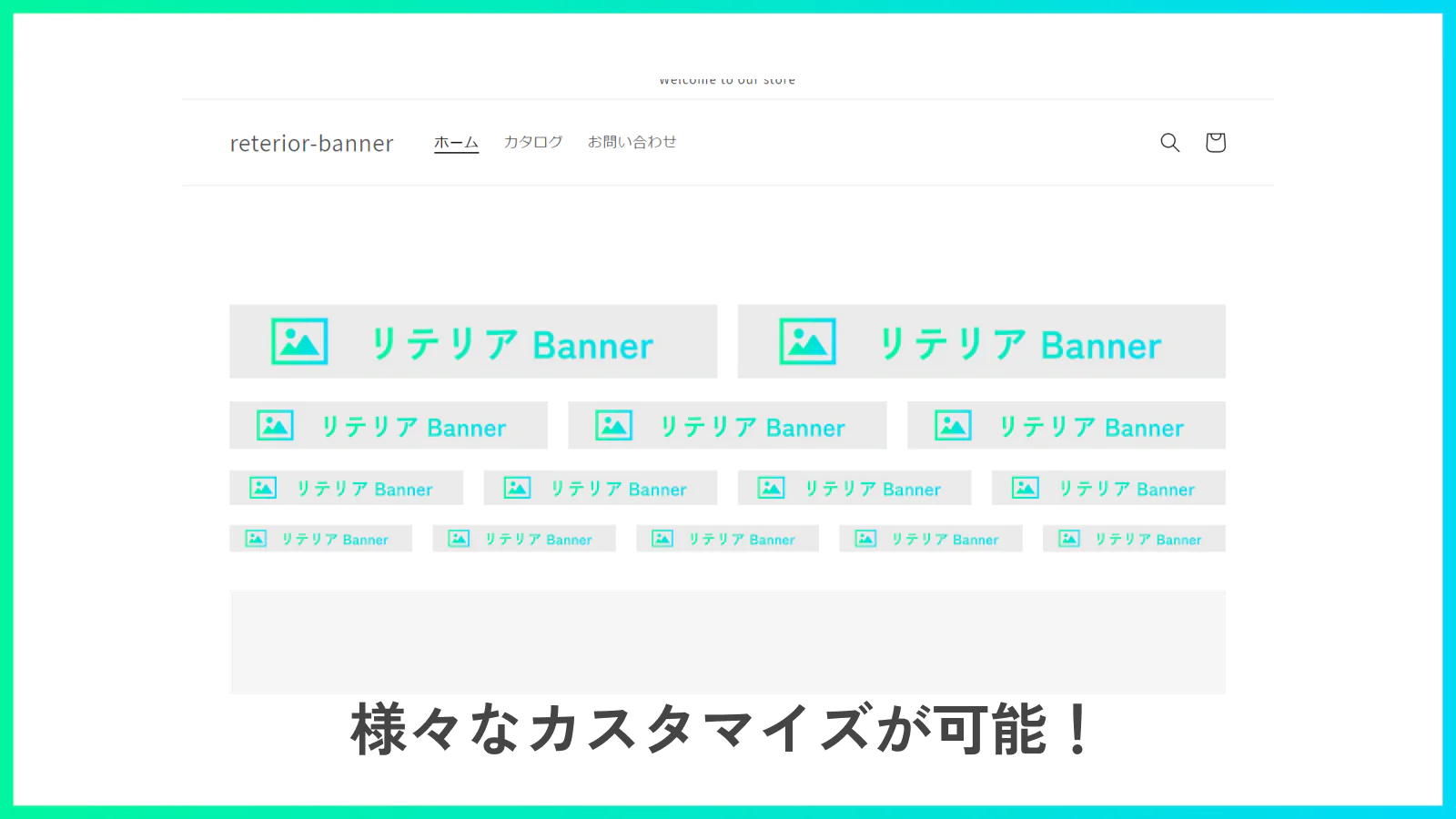This screenshot has width=1456, height=819.
Task: Click the empty gray placeholder block
Action: click(727, 642)
